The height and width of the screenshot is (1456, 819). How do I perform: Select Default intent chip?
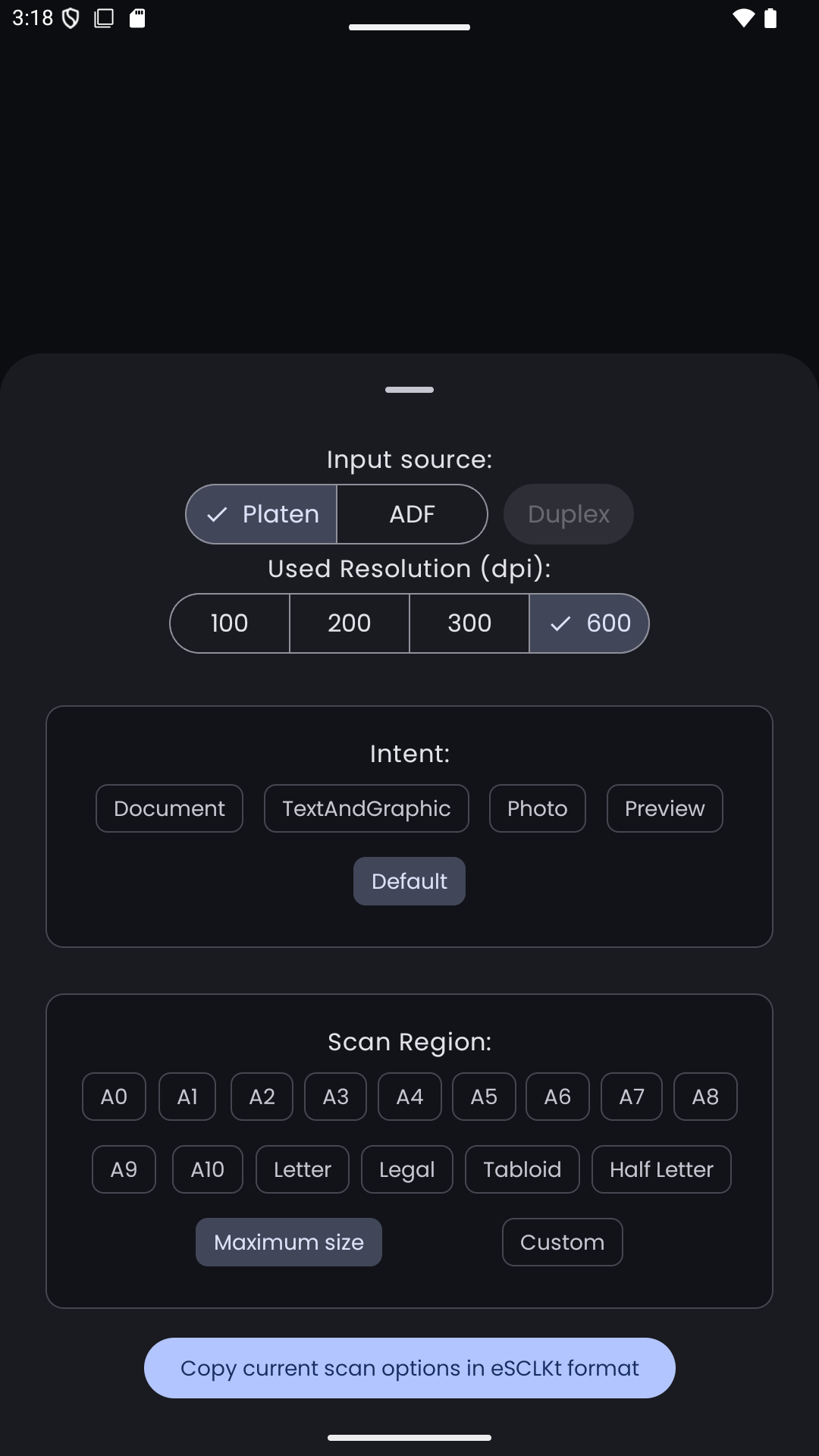[x=409, y=881]
